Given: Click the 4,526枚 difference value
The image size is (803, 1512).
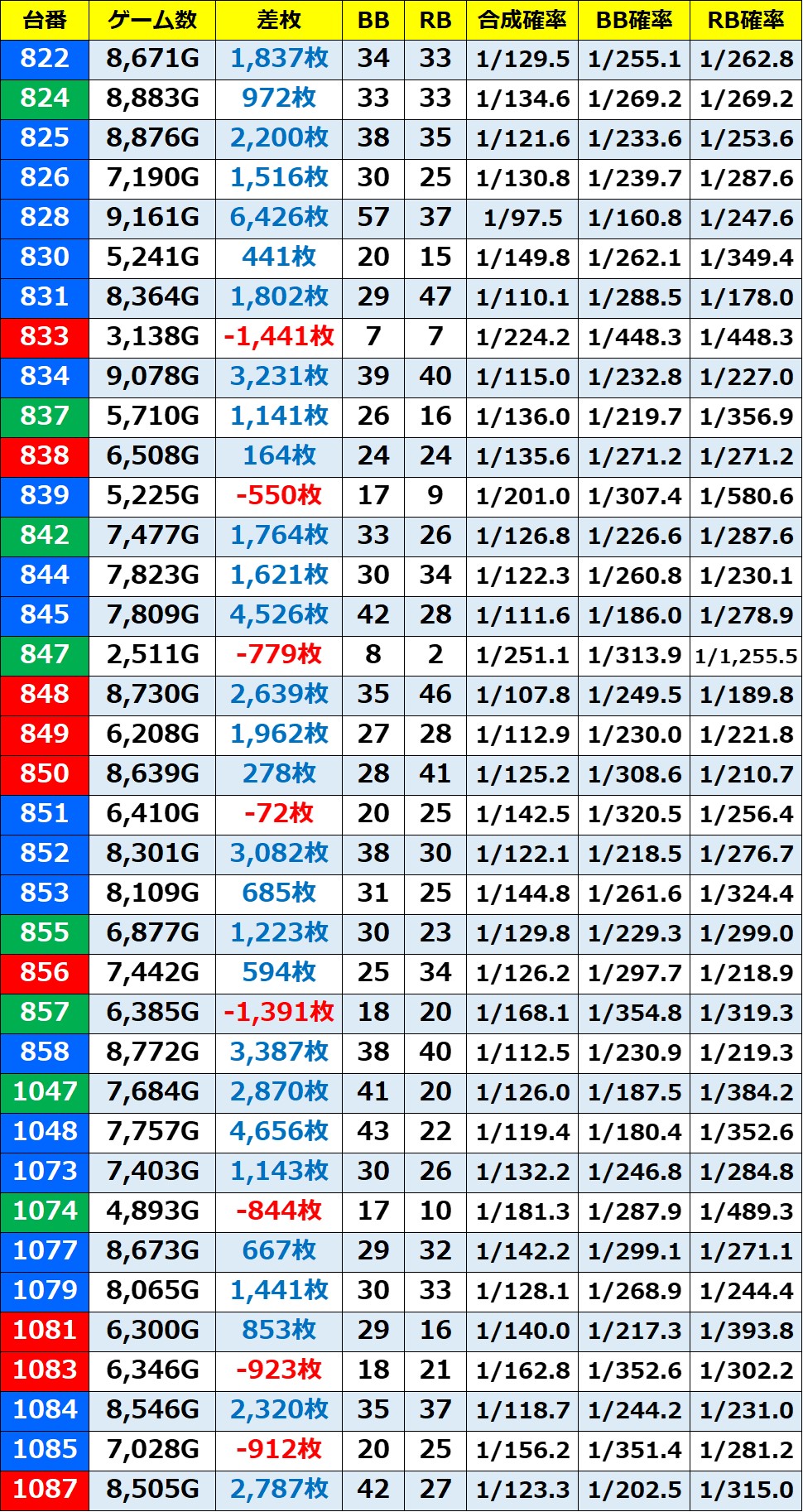Looking at the screenshot, I should point(279,616).
